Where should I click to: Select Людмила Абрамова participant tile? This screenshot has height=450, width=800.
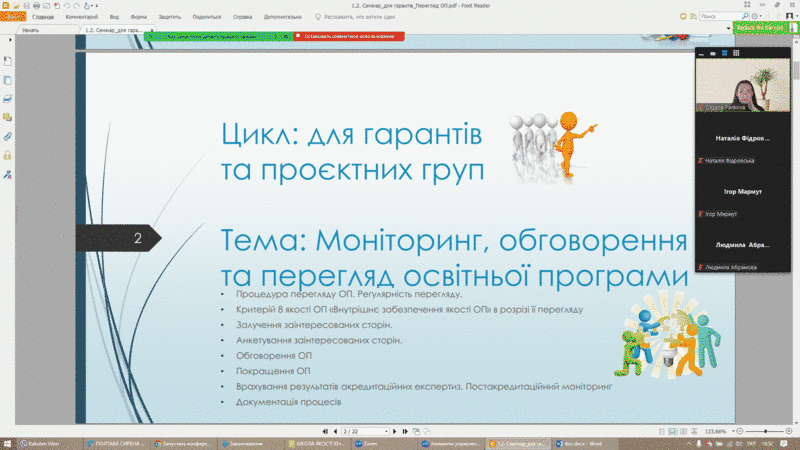point(743,245)
